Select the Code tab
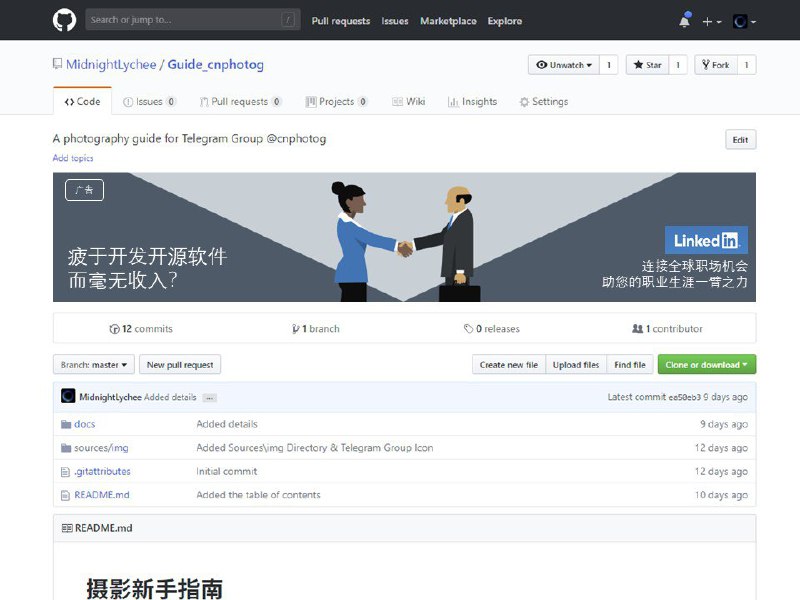Screen dimensions: 800x600 [82, 101]
